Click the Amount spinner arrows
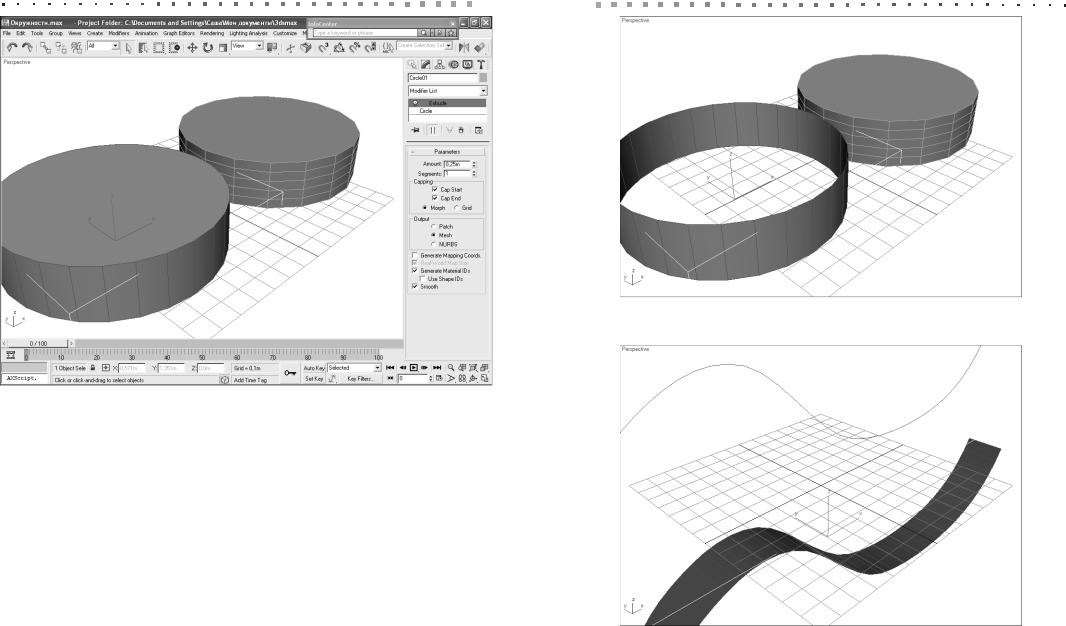 point(474,164)
